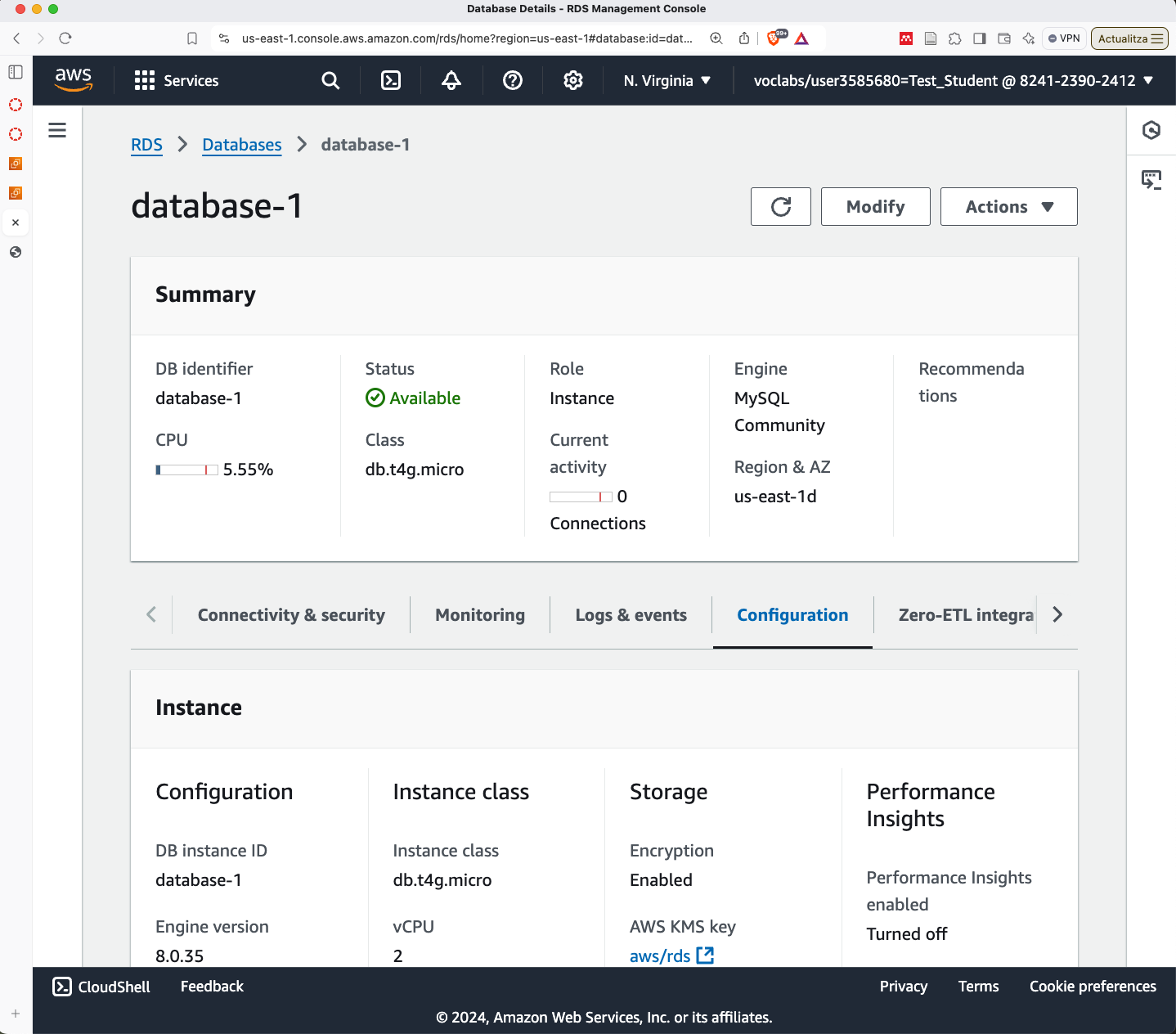Click the Available status text

pos(425,398)
